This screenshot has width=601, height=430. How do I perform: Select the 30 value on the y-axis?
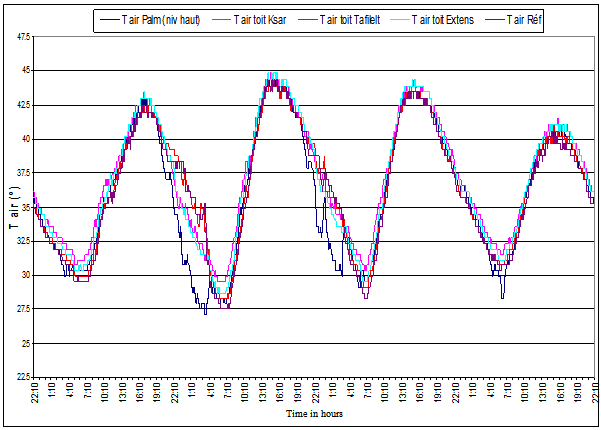click(x=26, y=275)
